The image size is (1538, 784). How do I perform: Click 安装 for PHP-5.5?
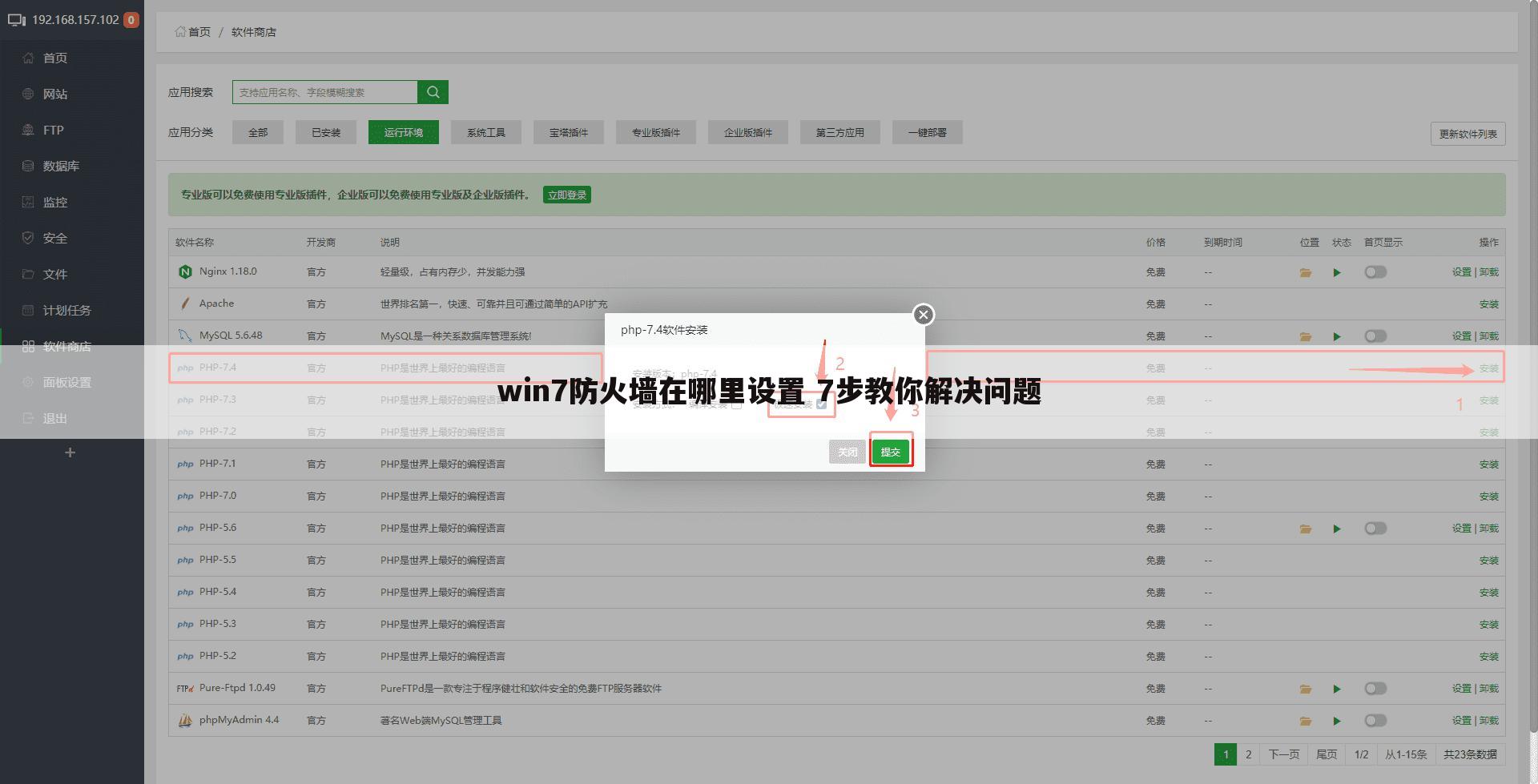pyautogui.click(x=1489, y=561)
